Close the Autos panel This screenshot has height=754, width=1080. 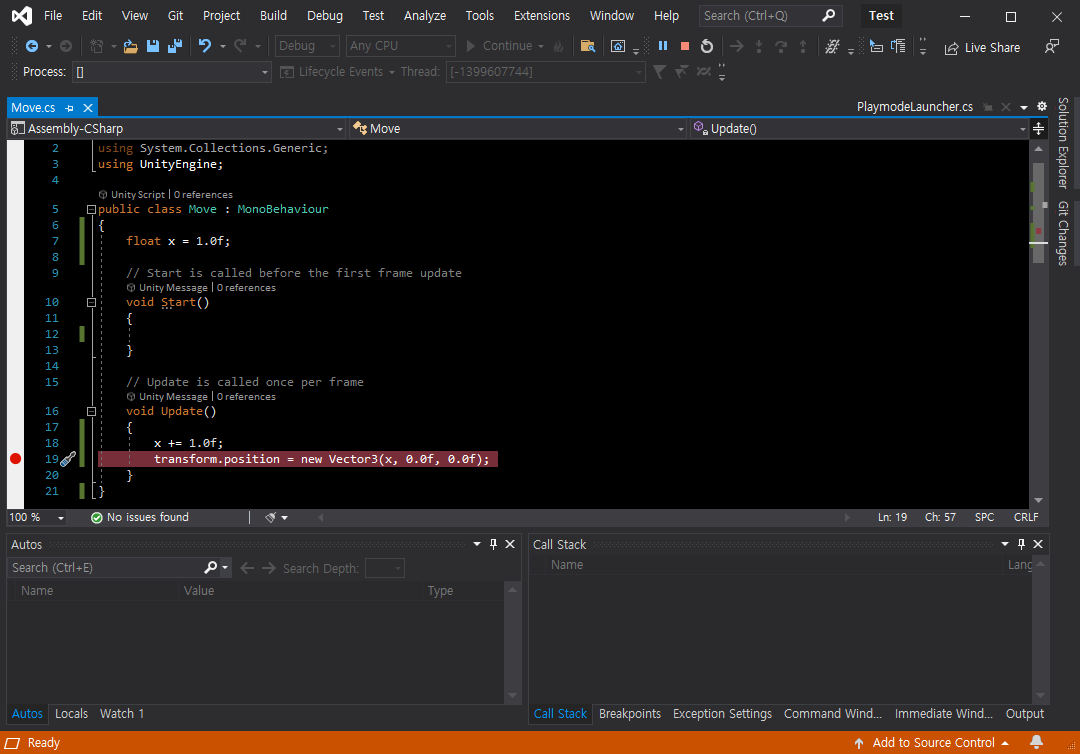pyautogui.click(x=510, y=545)
